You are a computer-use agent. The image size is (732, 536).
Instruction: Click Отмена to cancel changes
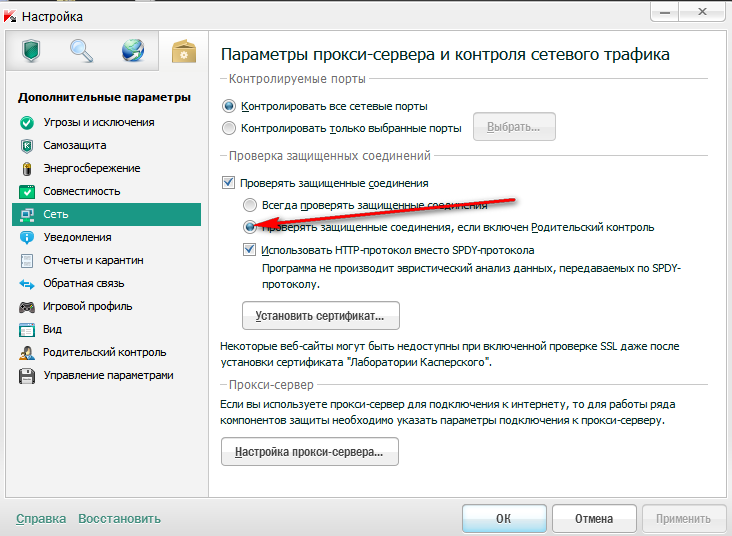tap(594, 519)
